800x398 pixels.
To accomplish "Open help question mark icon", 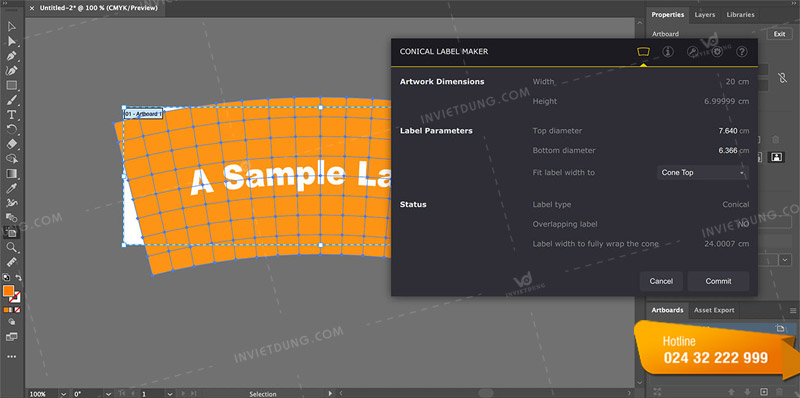I will (x=742, y=52).
